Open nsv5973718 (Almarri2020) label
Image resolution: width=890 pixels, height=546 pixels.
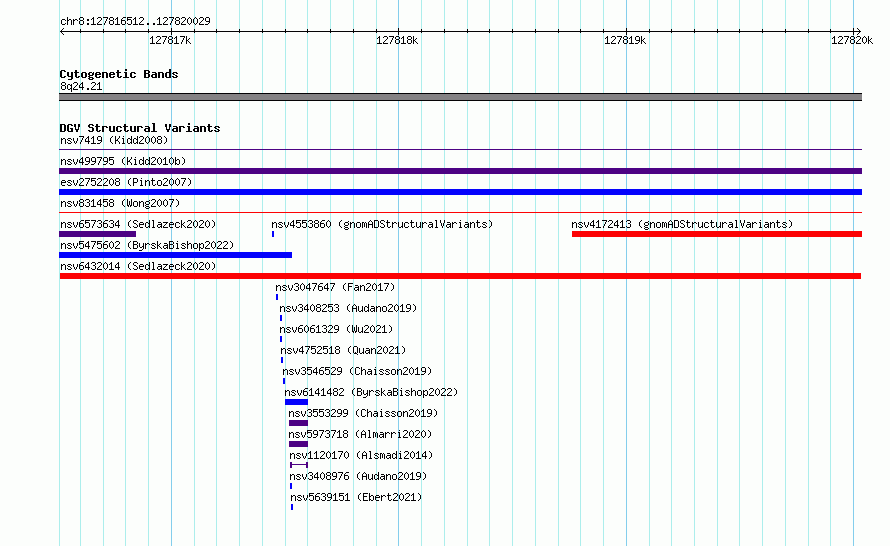pyautogui.click(x=360, y=434)
